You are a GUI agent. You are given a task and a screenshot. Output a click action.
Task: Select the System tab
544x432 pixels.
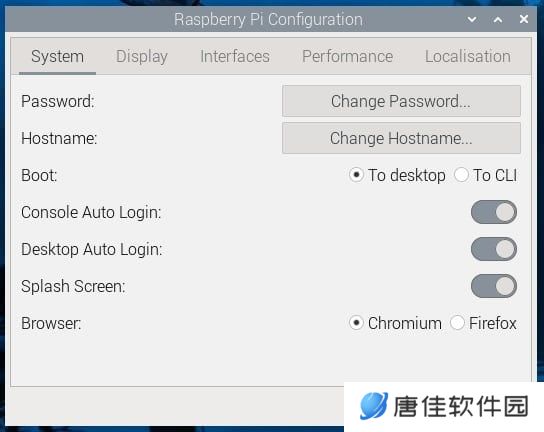57,57
